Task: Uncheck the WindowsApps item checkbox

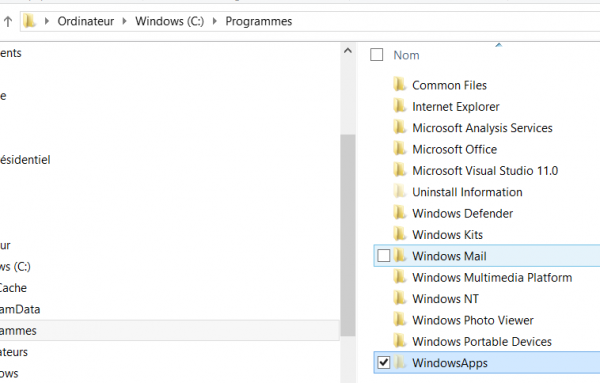Action: coord(383,362)
